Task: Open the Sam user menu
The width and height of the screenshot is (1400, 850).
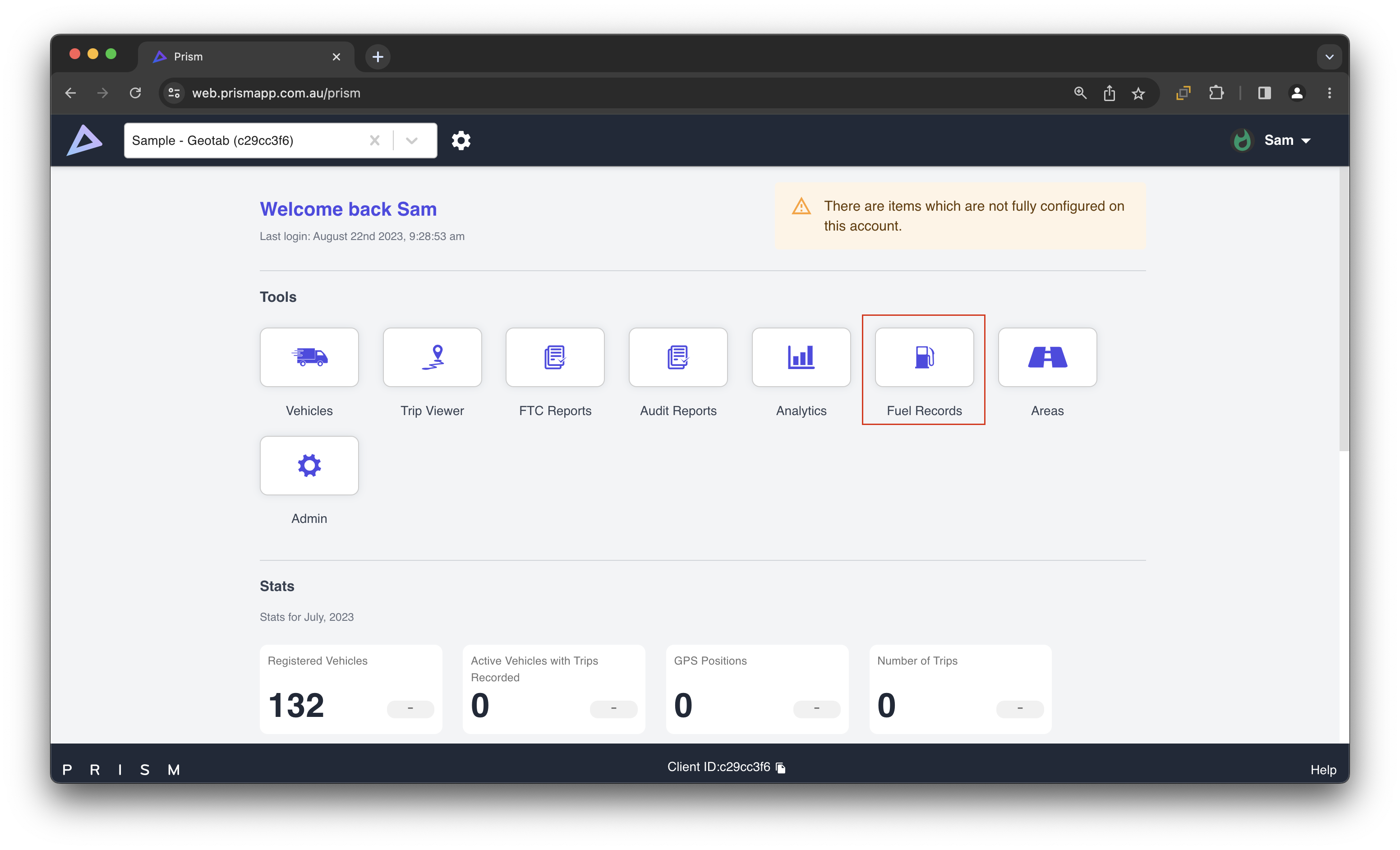Action: click(1286, 140)
